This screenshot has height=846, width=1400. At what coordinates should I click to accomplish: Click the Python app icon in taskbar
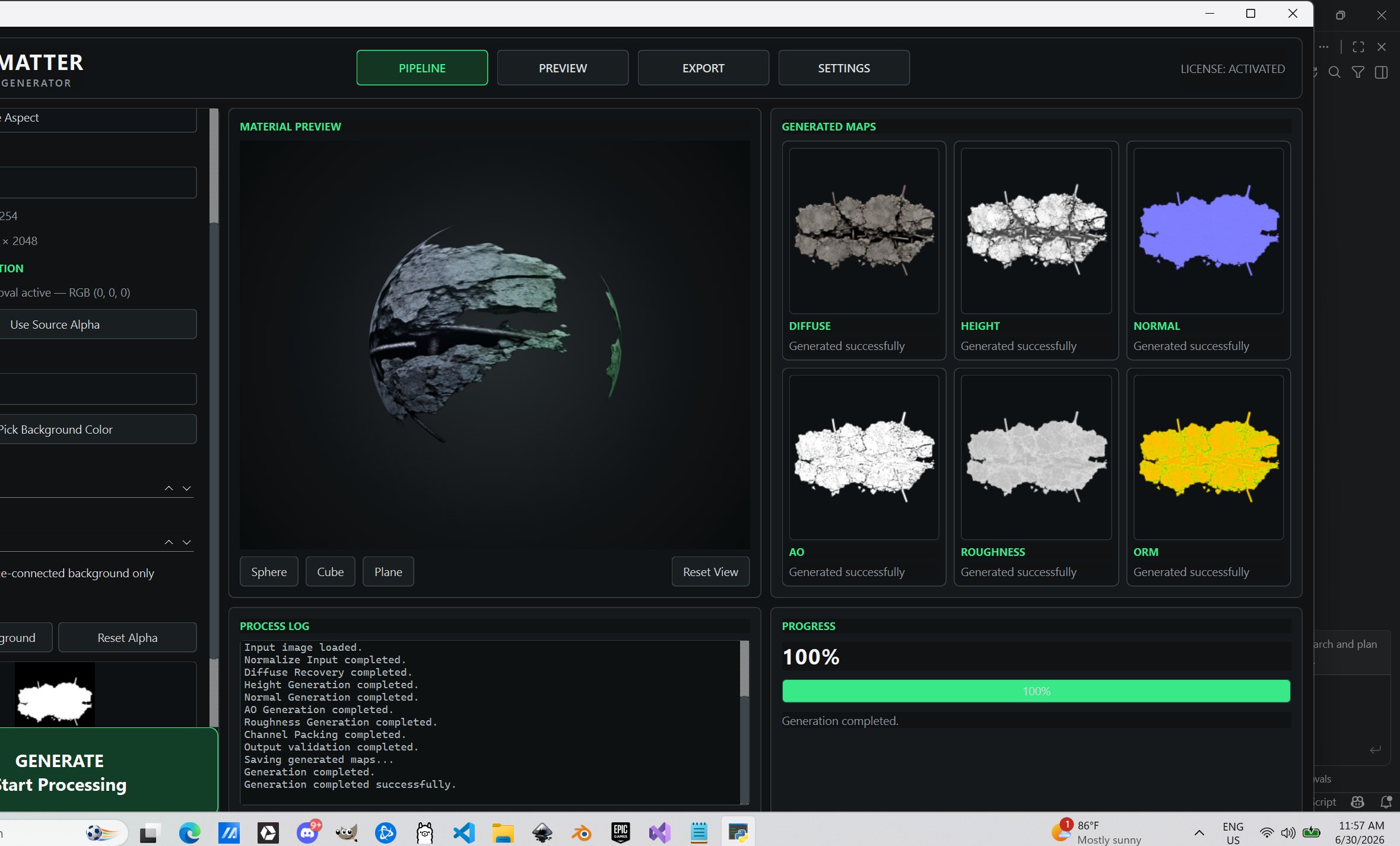pos(738,833)
